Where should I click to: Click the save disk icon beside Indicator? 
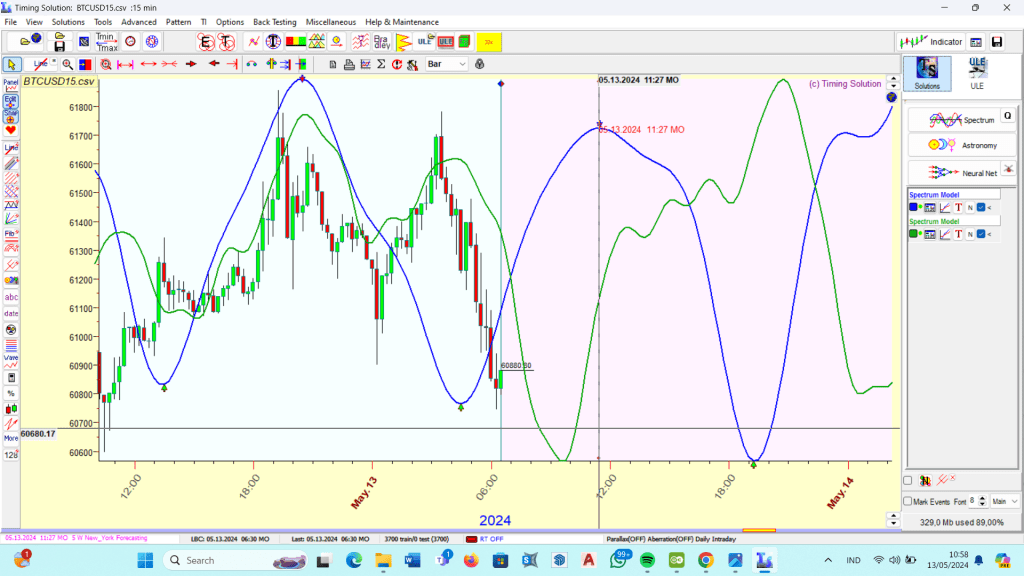pos(976,42)
